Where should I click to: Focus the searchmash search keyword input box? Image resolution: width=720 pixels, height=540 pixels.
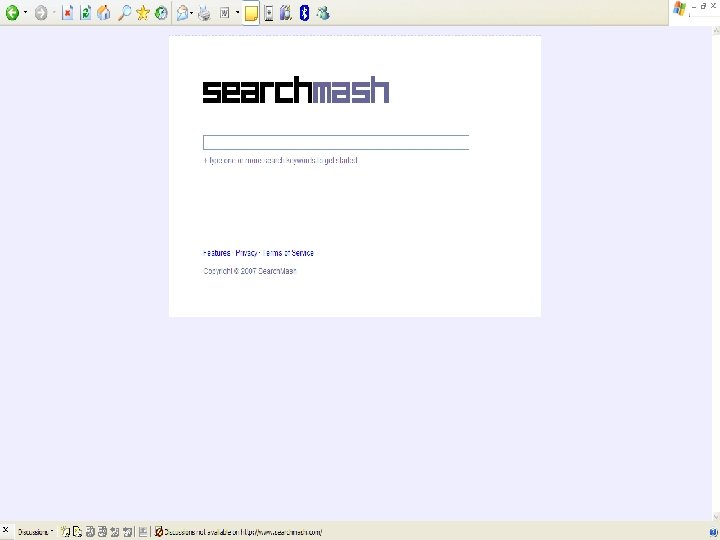point(336,142)
